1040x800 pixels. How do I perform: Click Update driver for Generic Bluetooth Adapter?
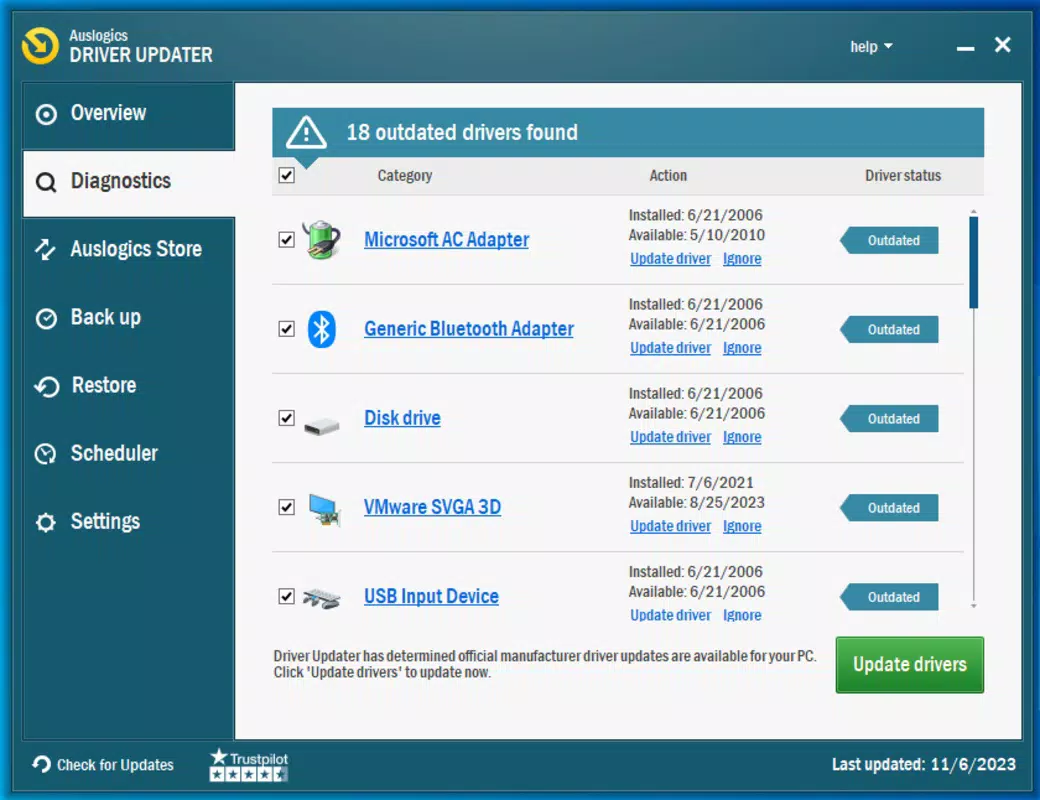[x=670, y=348]
